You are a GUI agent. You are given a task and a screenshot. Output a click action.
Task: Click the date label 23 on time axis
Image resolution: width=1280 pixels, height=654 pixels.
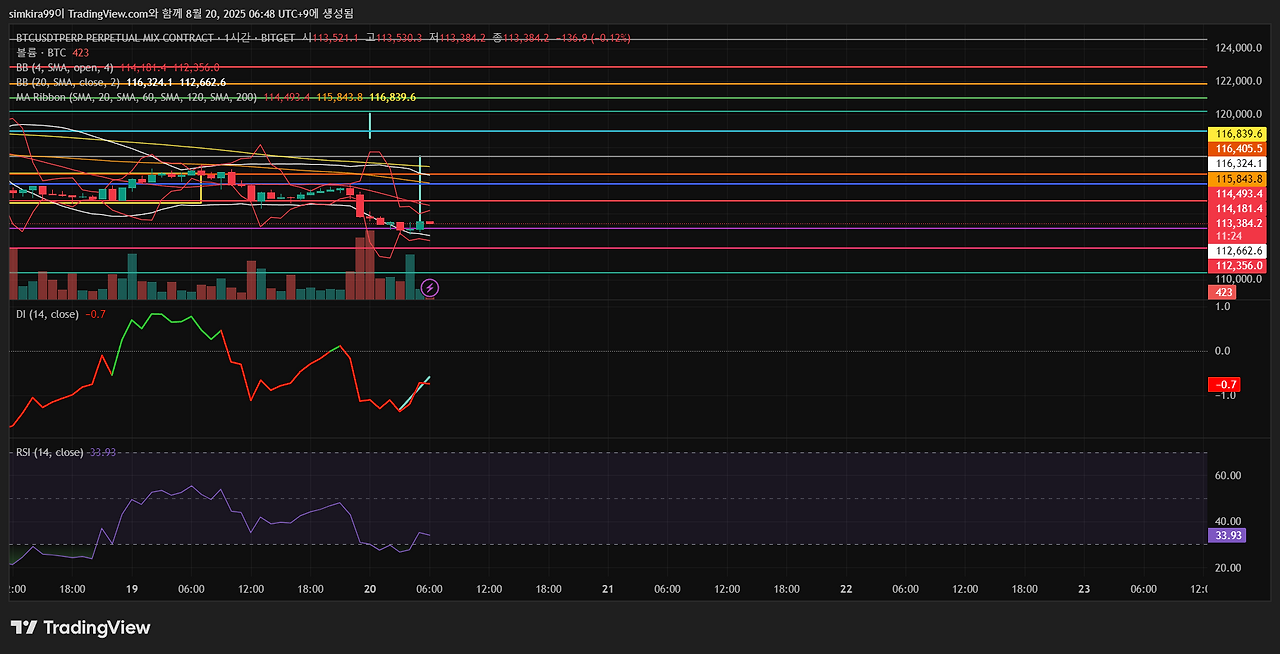[x=1084, y=590]
